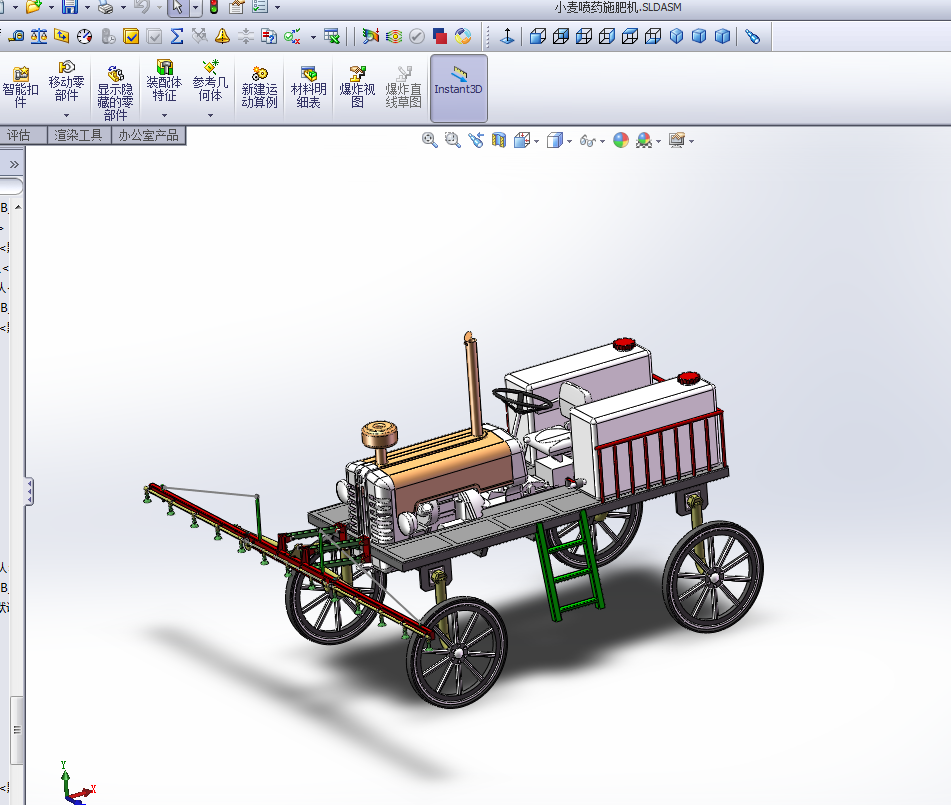
Task: Click the red and blue squares icon
Action: (x=440, y=36)
